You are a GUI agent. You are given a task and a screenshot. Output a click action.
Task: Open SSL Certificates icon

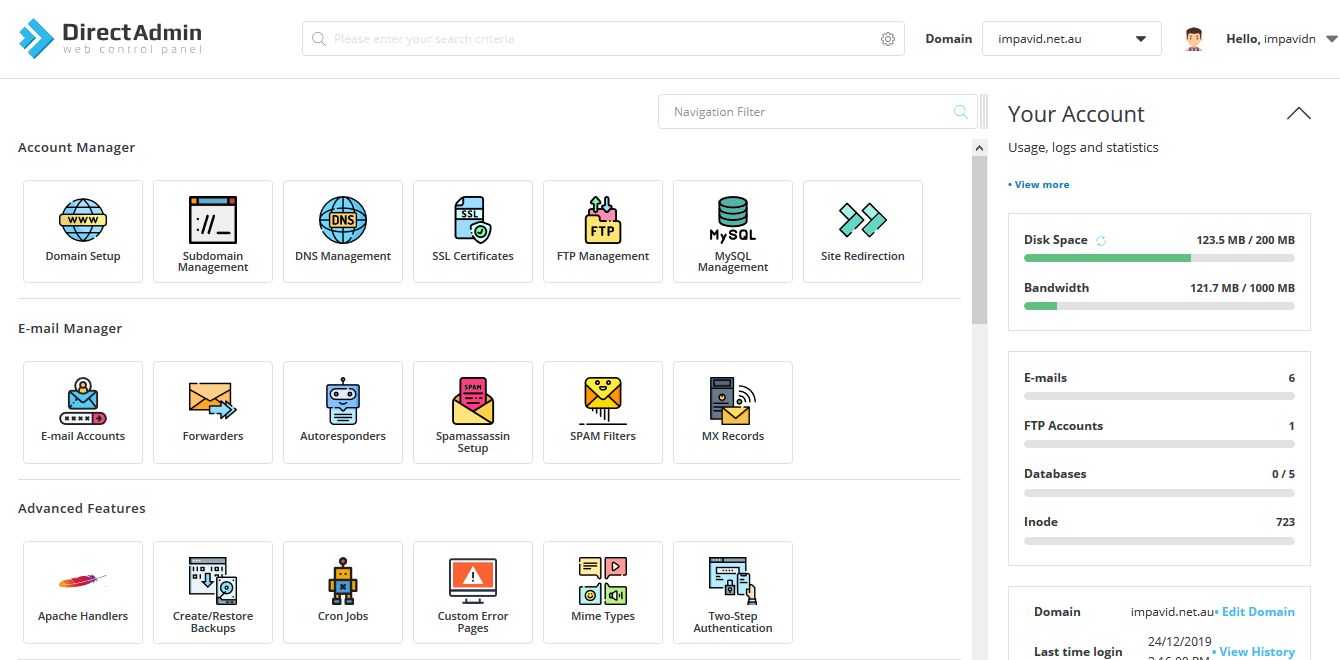coord(473,221)
